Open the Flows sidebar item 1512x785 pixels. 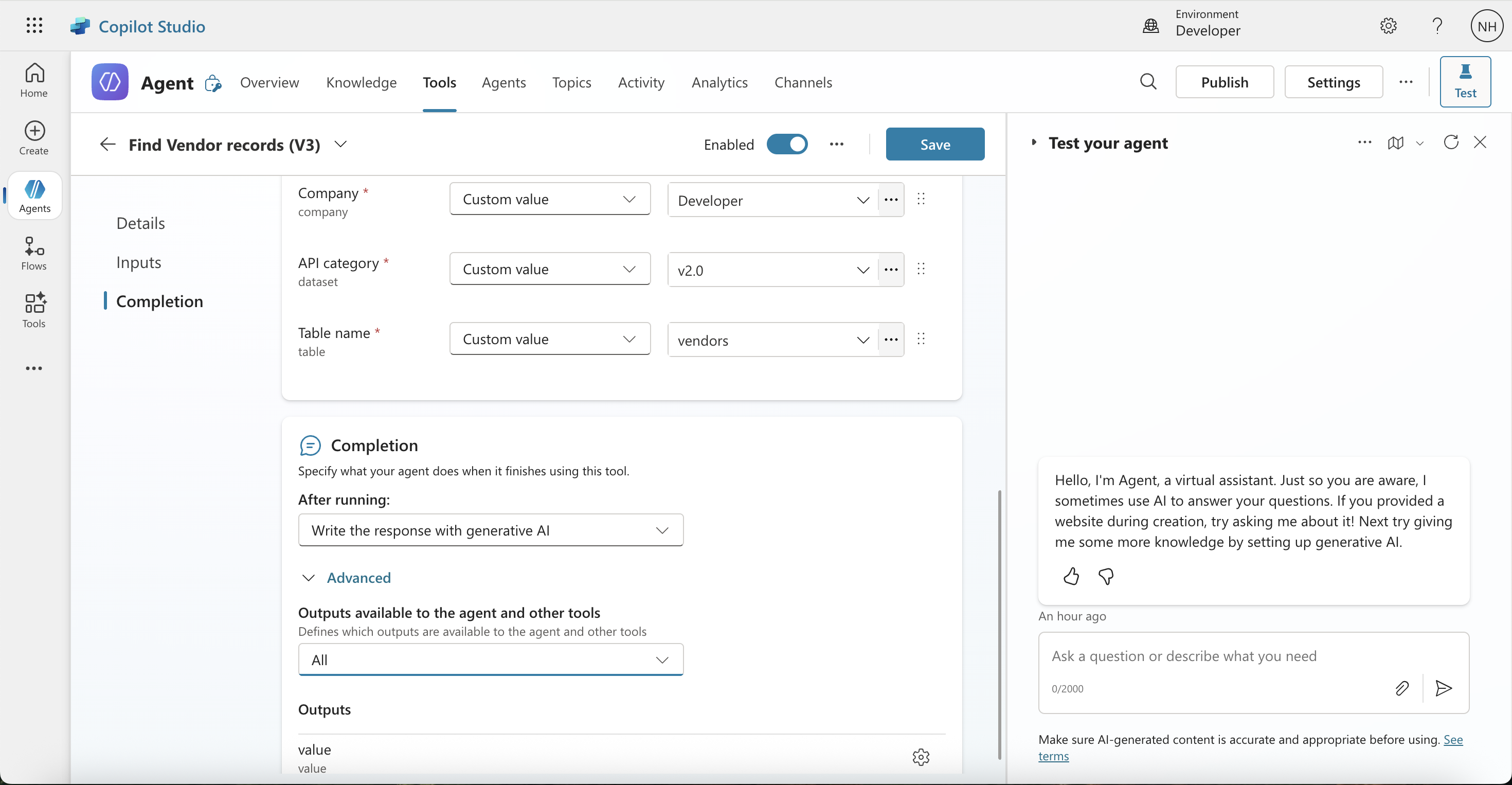tap(34, 253)
